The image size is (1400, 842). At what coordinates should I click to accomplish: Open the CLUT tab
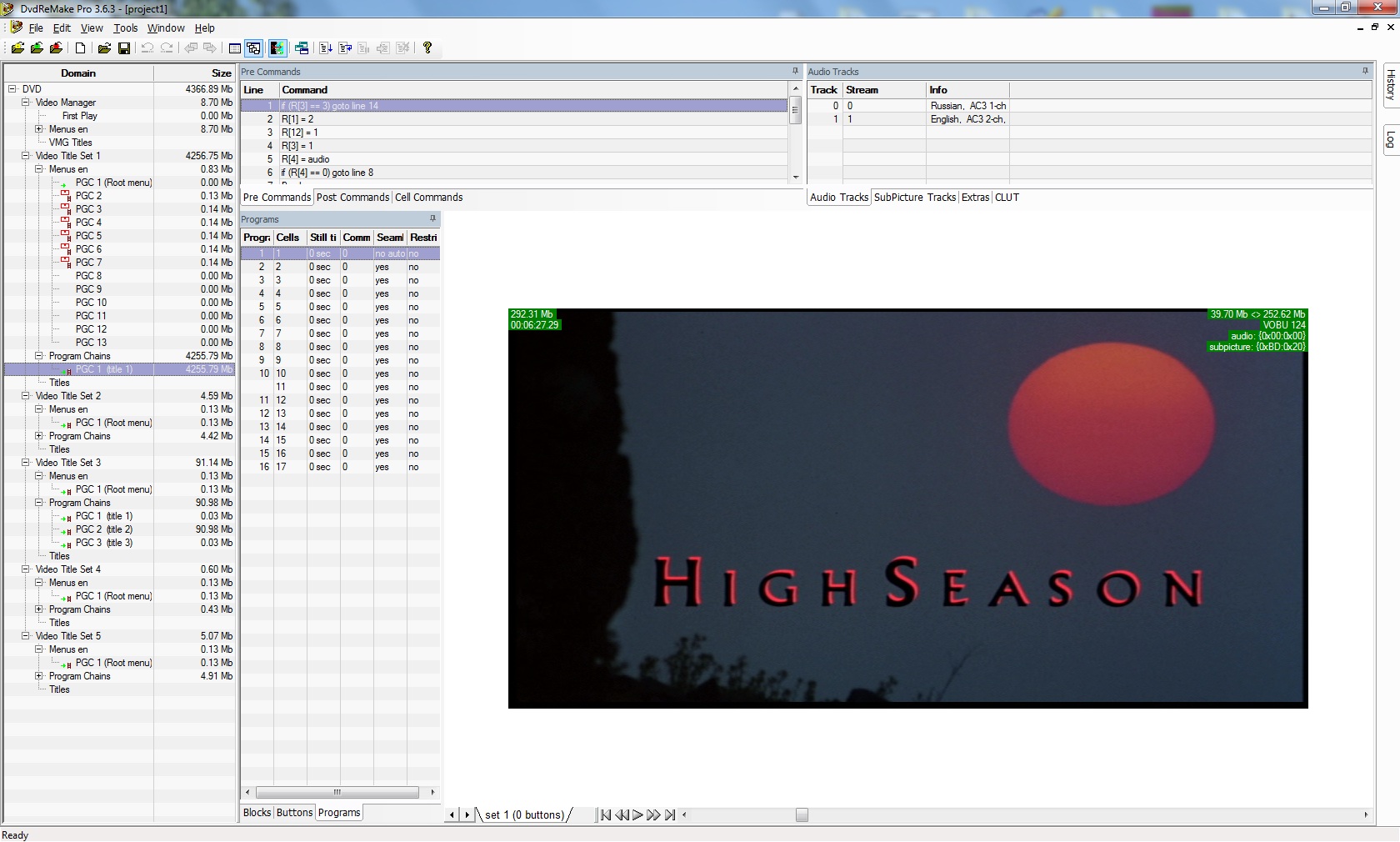(x=1007, y=198)
